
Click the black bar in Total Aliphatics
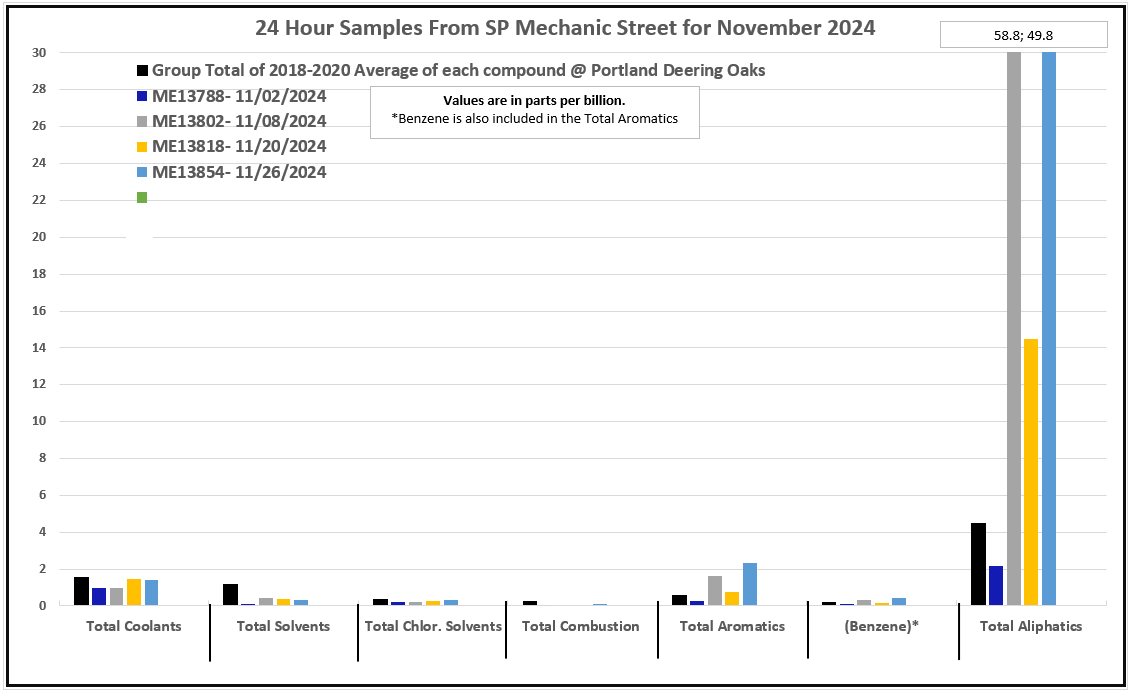[x=978, y=564]
